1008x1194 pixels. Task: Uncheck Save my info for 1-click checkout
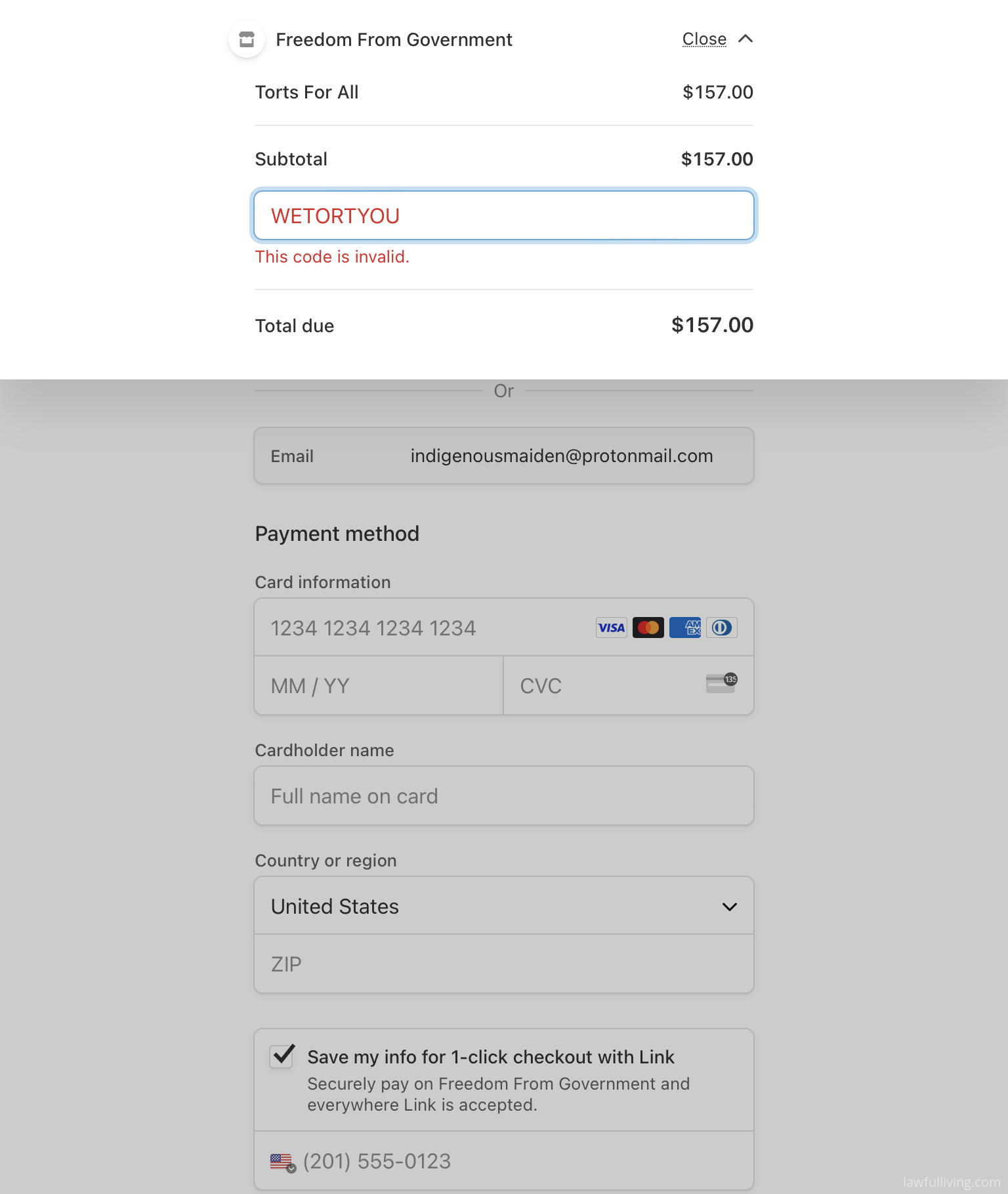click(x=282, y=1056)
